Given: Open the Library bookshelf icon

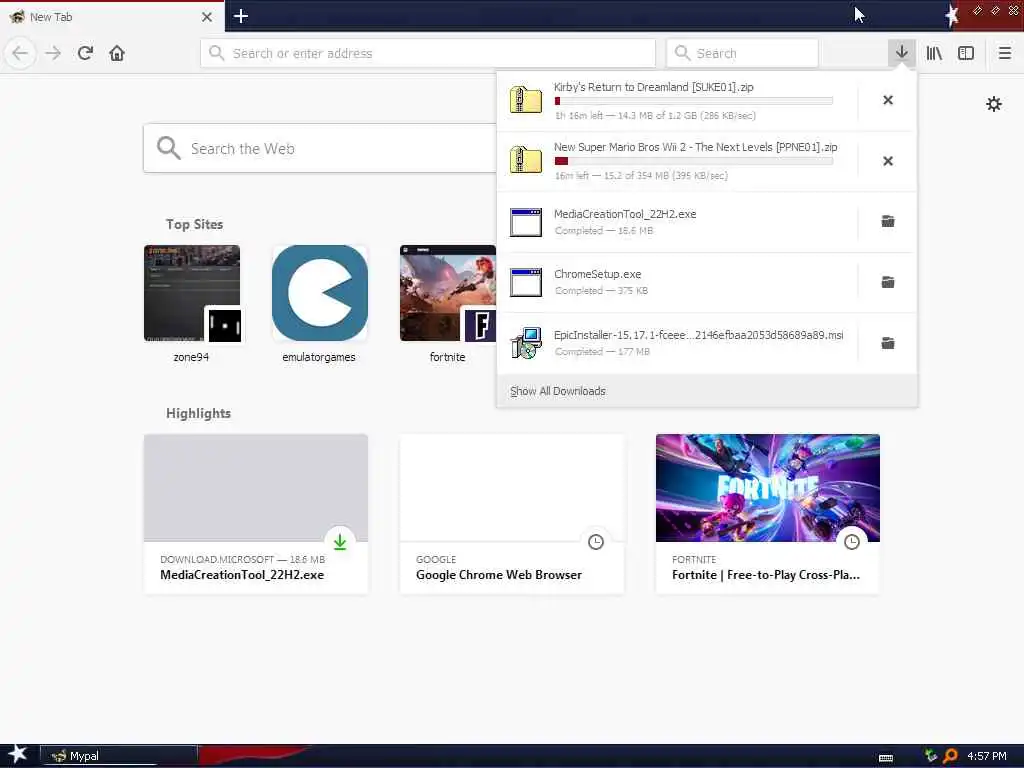Looking at the screenshot, I should (x=934, y=53).
